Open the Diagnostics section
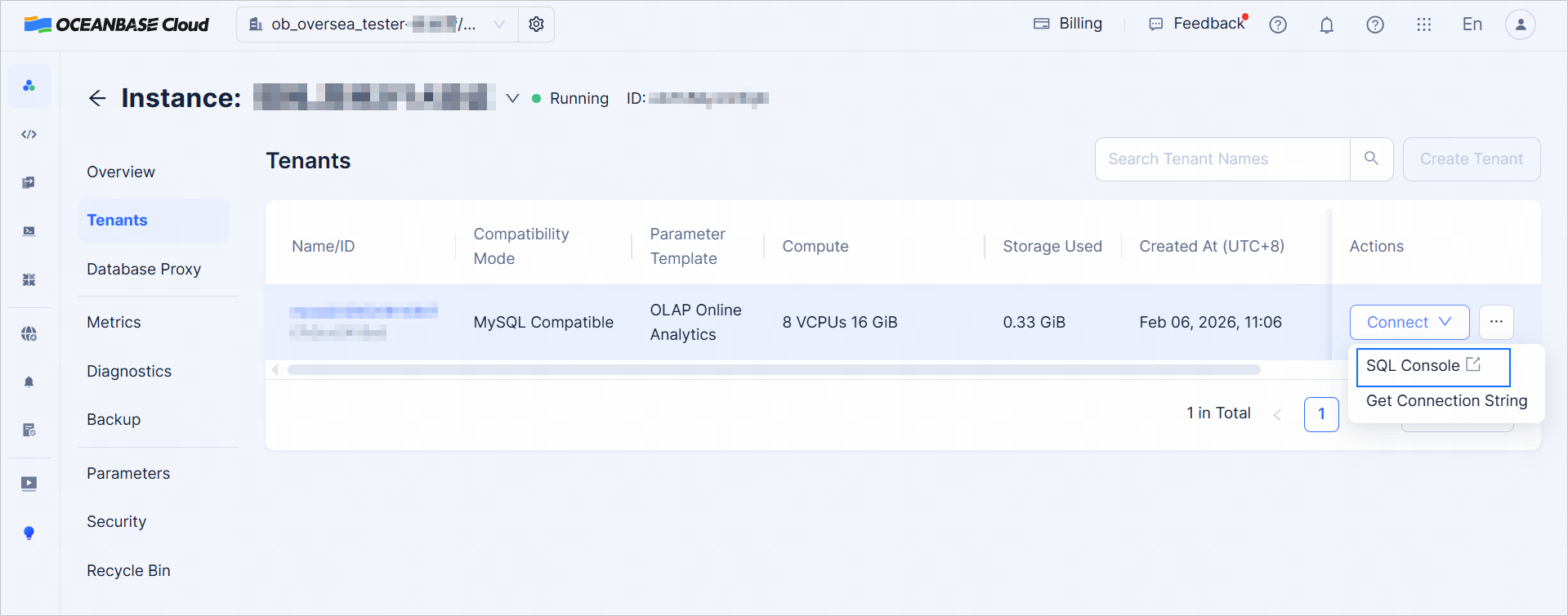 click(x=129, y=371)
